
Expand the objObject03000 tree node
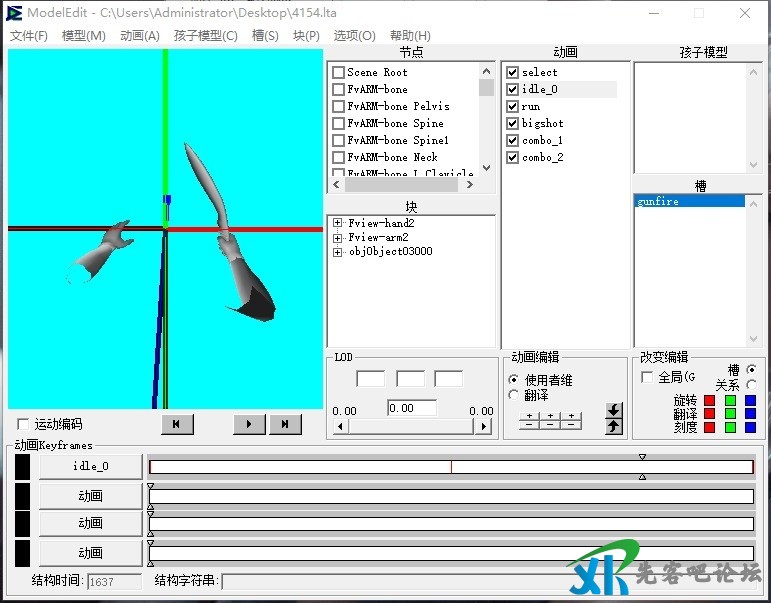[338, 252]
